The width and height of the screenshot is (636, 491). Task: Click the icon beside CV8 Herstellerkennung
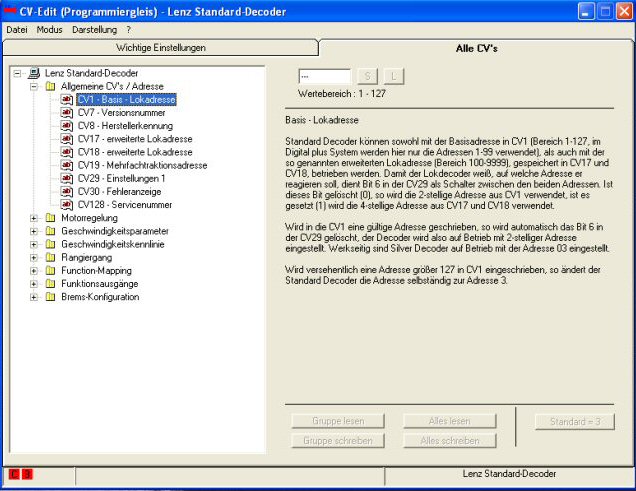coord(66,126)
